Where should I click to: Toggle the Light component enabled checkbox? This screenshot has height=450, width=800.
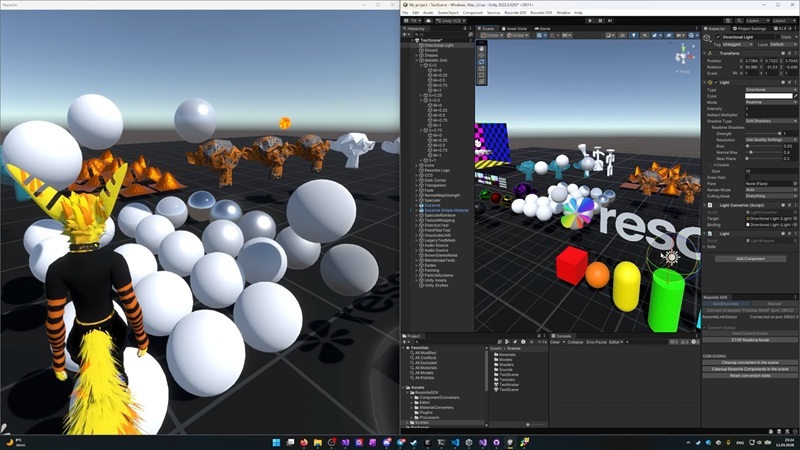(x=716, y=82)
